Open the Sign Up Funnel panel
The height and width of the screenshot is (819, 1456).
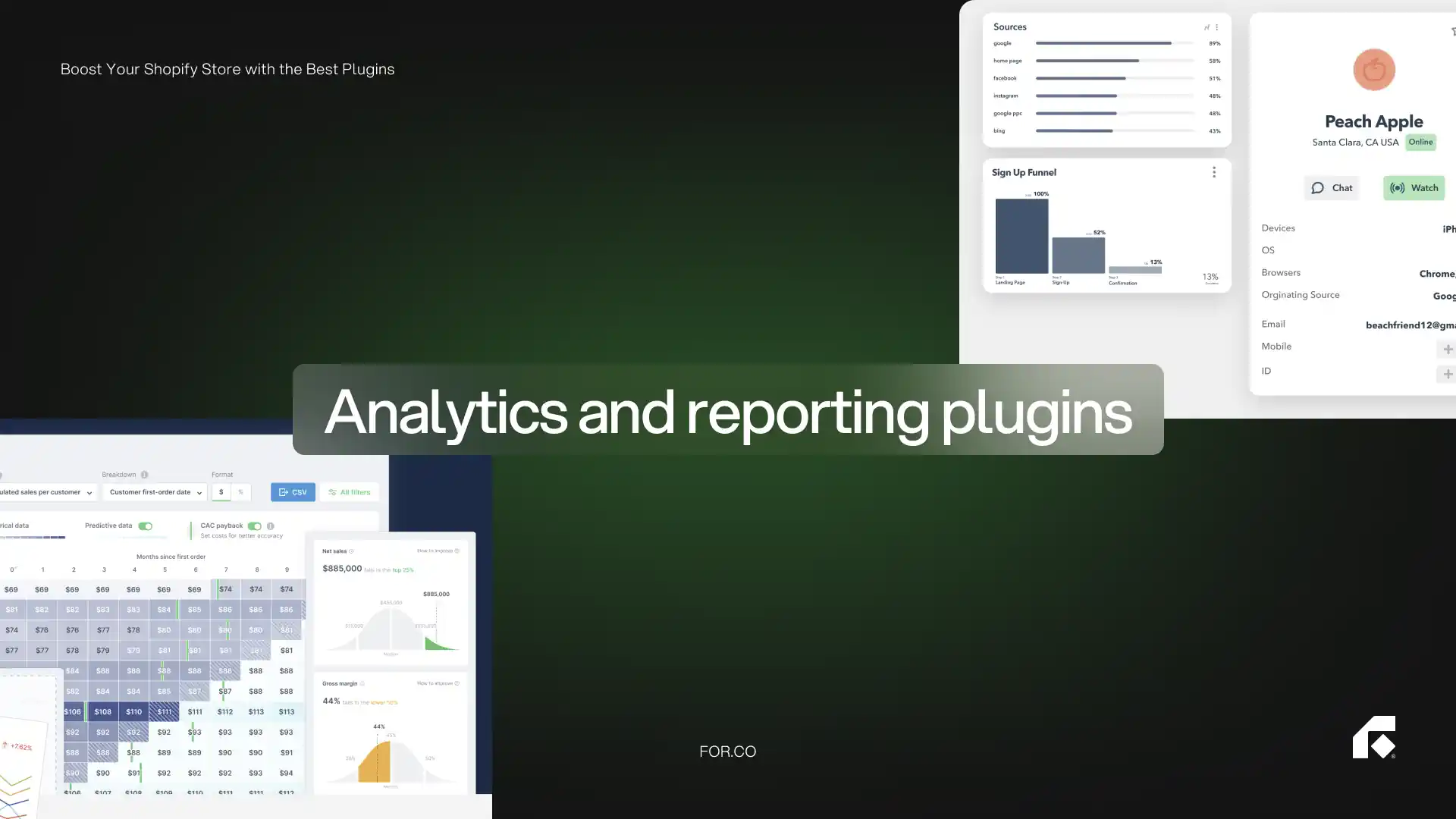pyautogui.click(x=1024, y=172)
